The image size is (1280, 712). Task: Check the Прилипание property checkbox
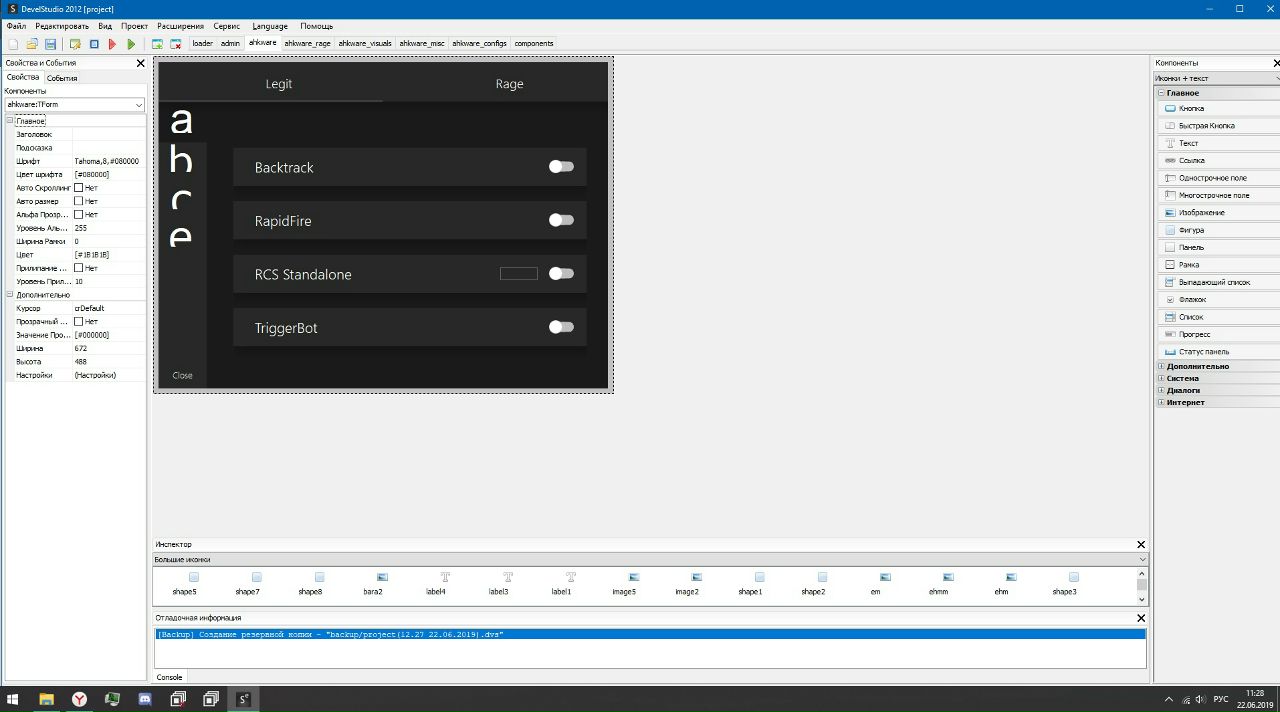(x=79, y=268)
